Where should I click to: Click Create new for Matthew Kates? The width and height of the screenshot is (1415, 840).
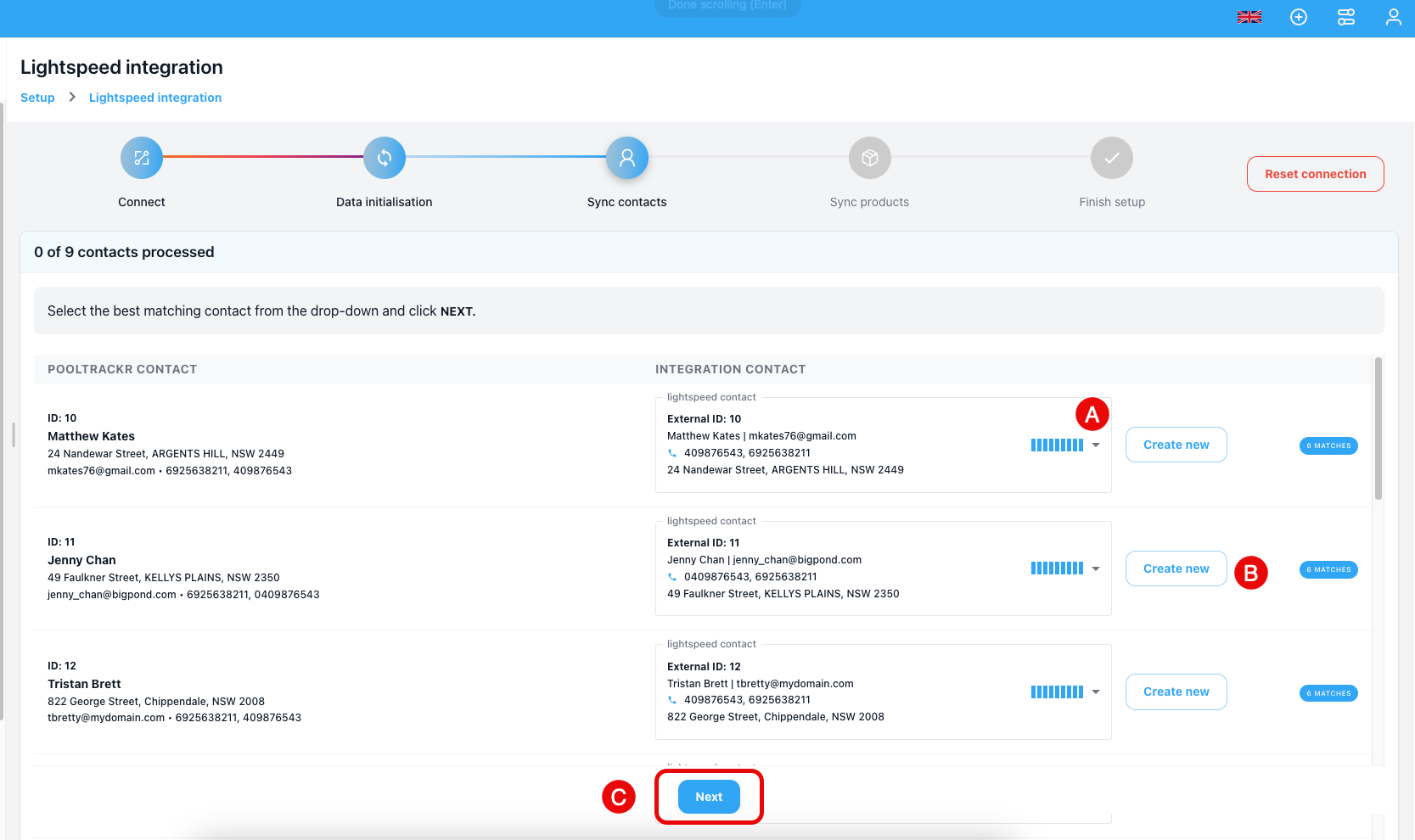pos(1176,445)
